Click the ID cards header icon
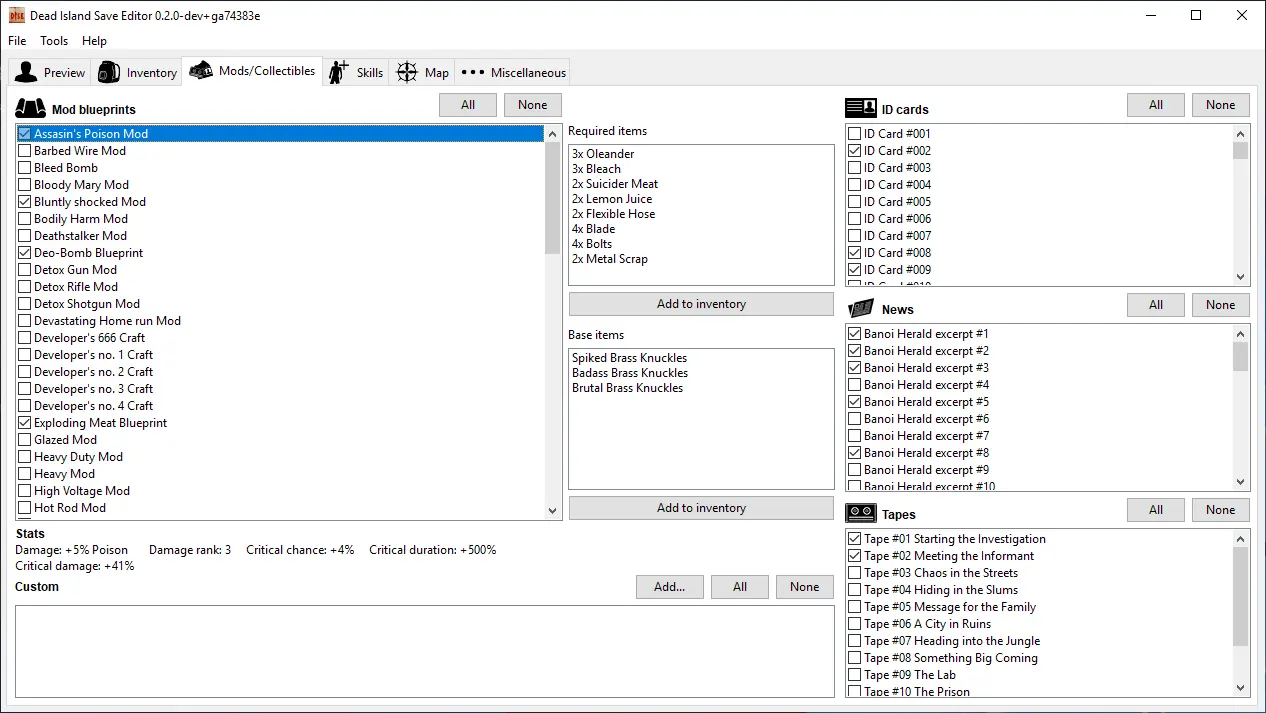 coord(860,109)
